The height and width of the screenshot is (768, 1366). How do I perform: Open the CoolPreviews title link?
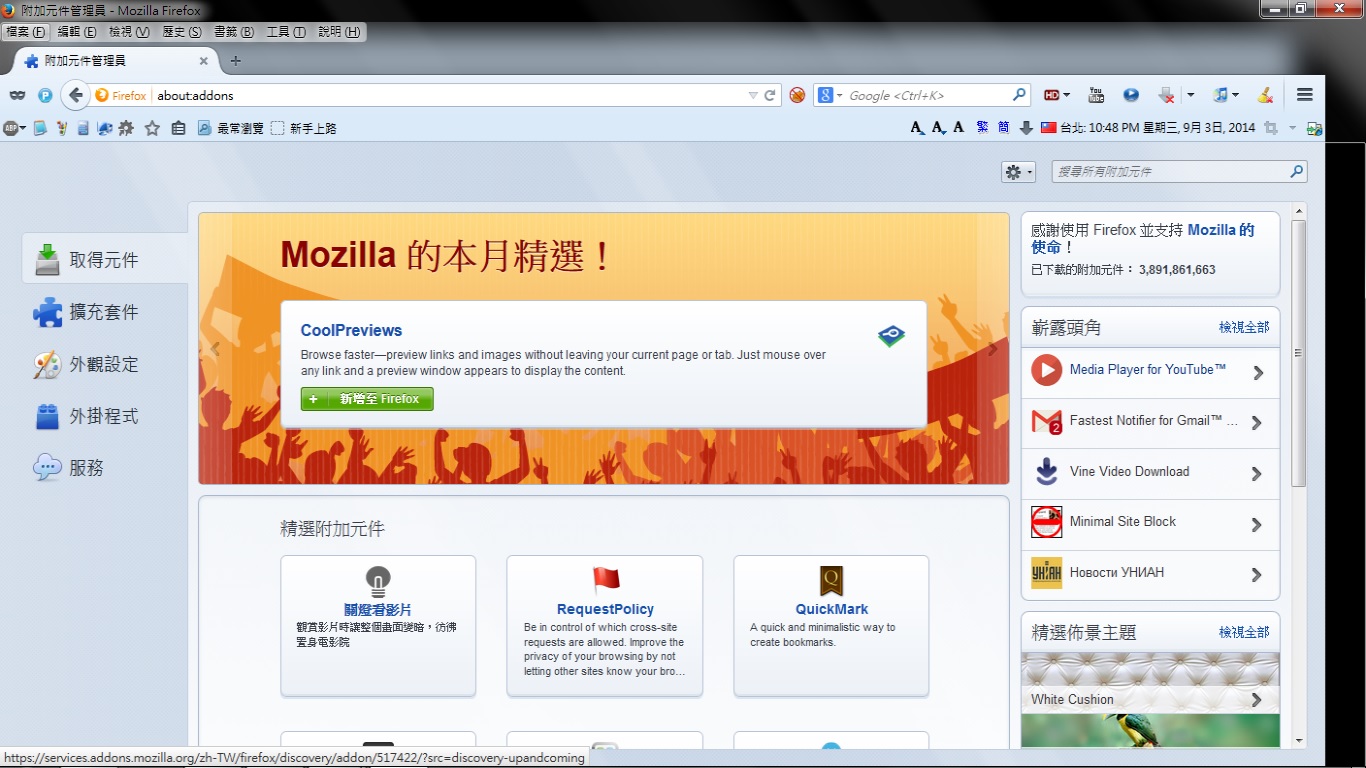[351, 331]
